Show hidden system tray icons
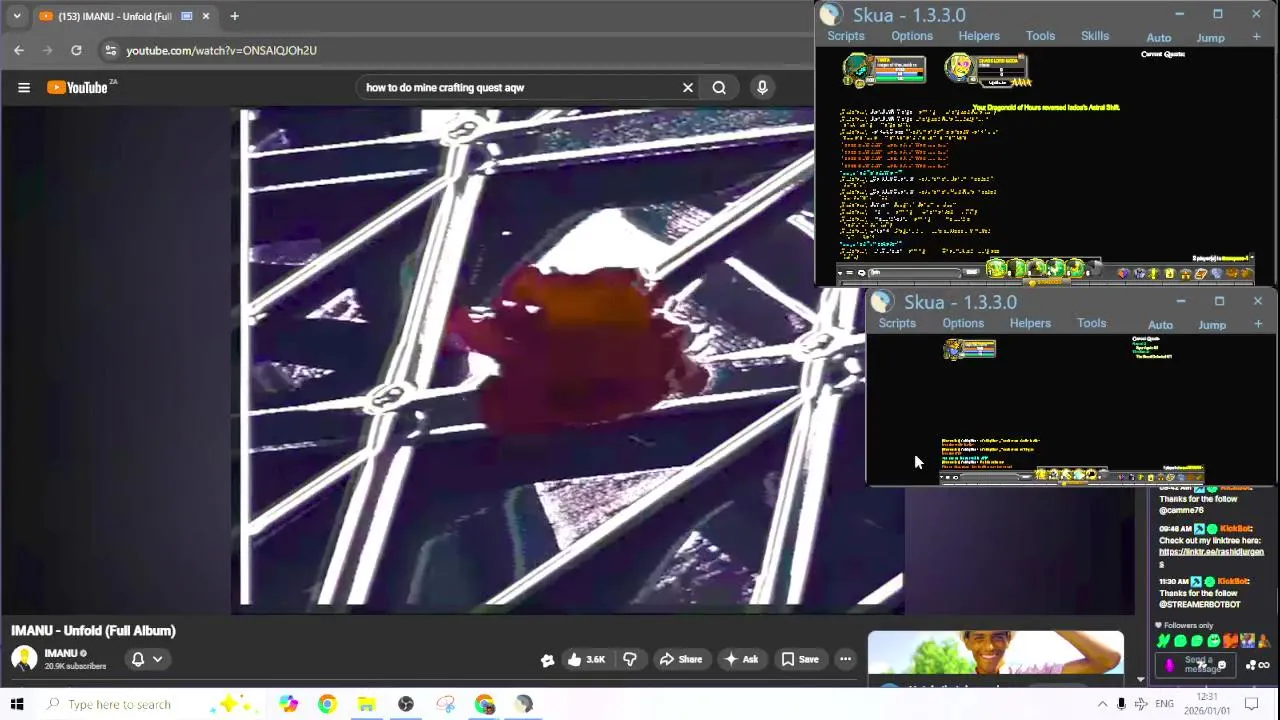The height and width of the screenshot is (720, 1280). click(x=1102, y=704)
